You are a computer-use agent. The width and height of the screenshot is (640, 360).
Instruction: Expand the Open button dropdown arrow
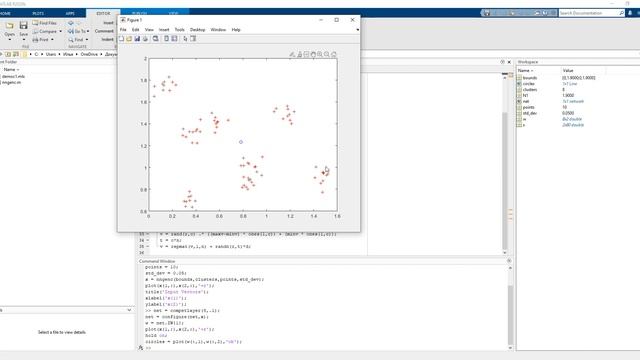pos(9,40)
